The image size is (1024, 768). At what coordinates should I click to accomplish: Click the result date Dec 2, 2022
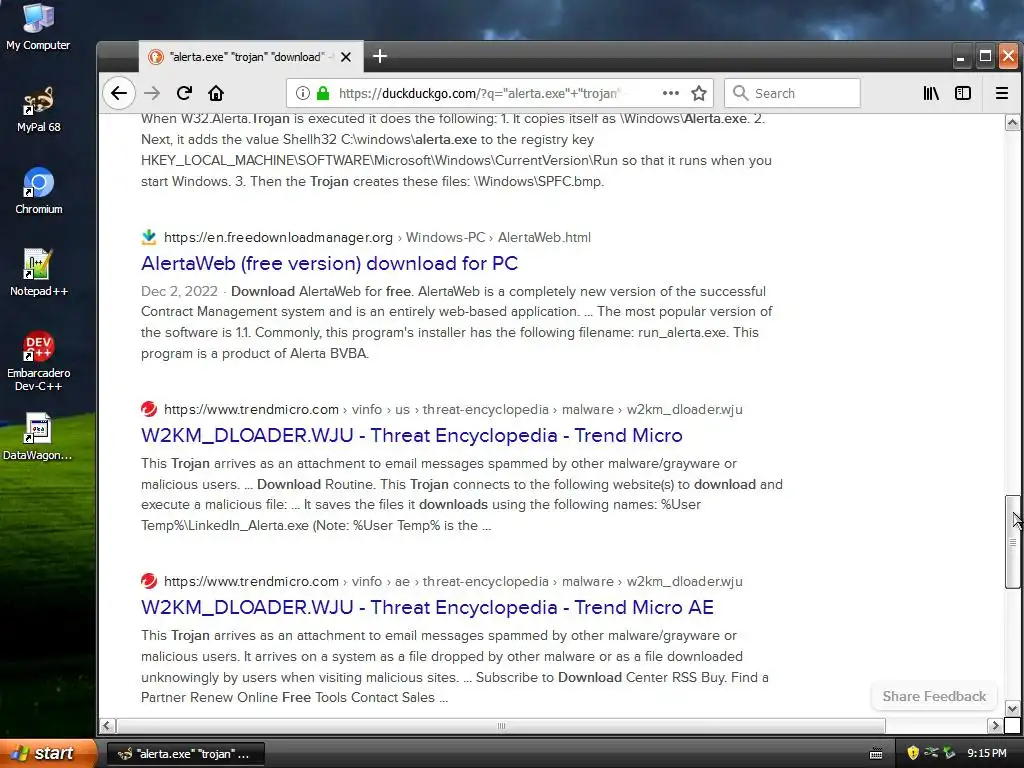[x=180, y=291]
